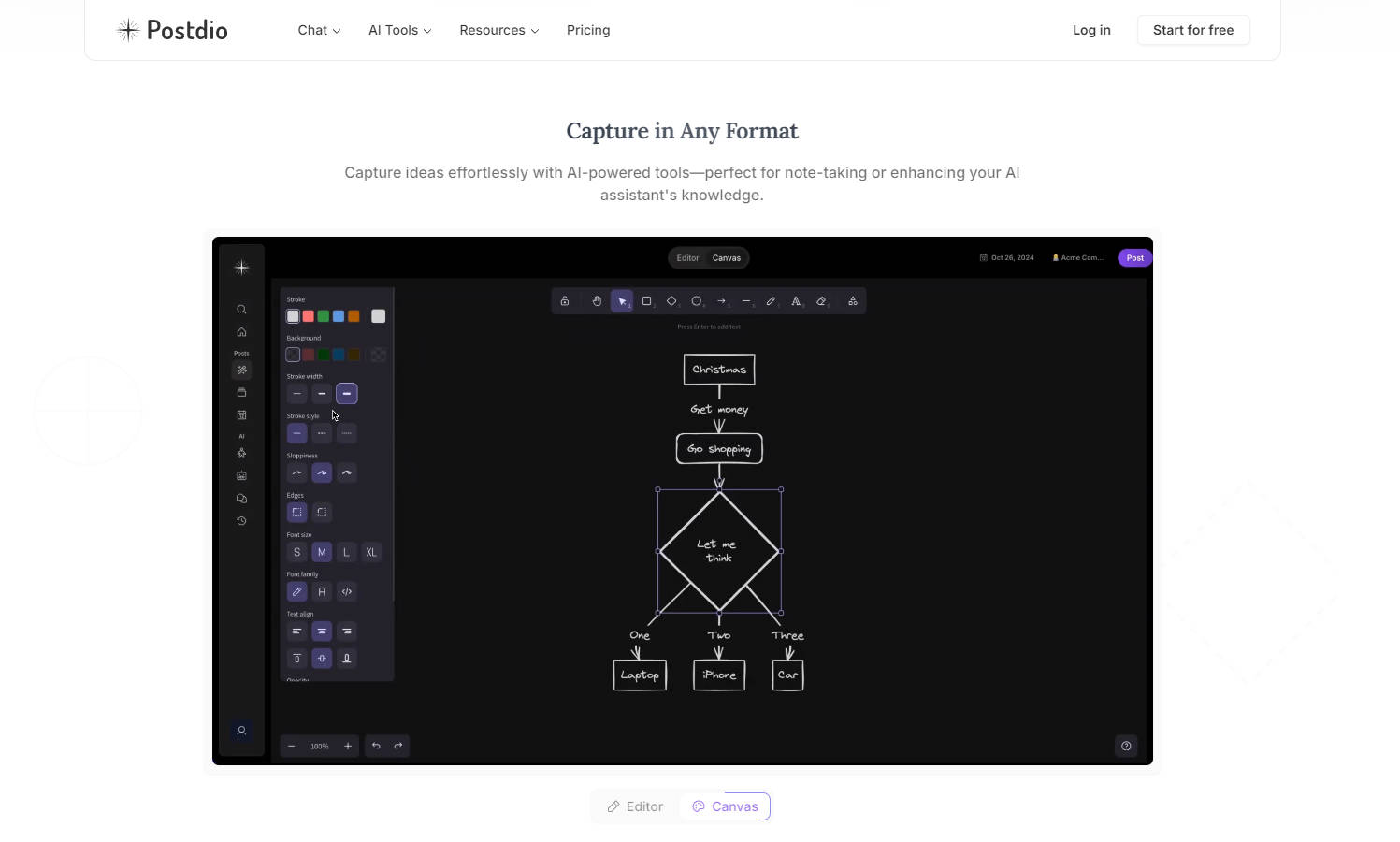Select the Canvas tab below preview
Viewport: 1400px width, 842px height.
tap(726, 806)
